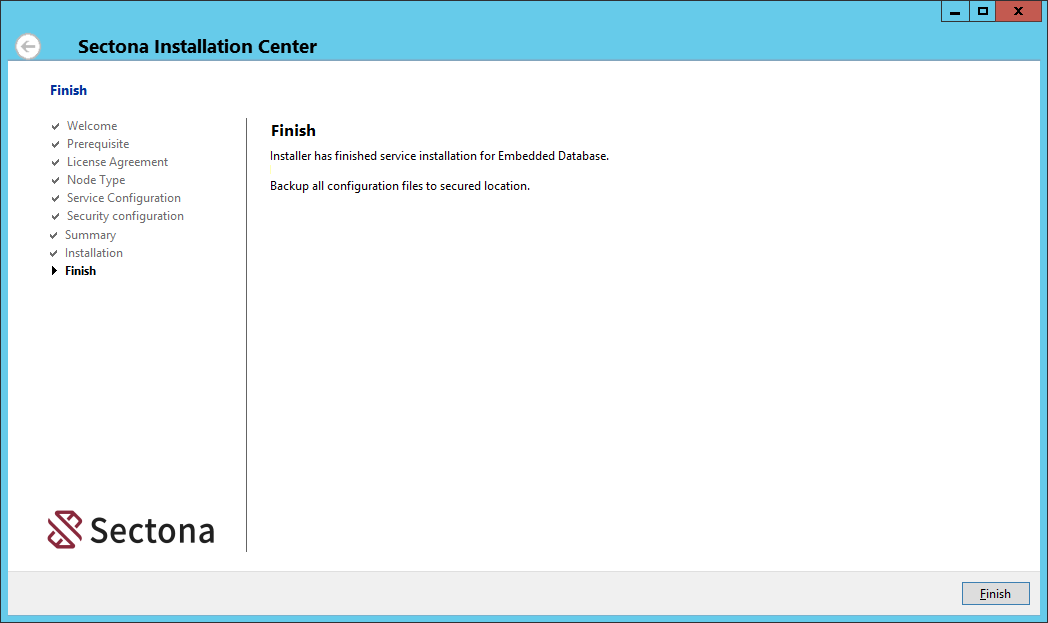The height and width of the screenshot is (623, 1048).
Task: Select the Summary step
Action: pos(90,235)
